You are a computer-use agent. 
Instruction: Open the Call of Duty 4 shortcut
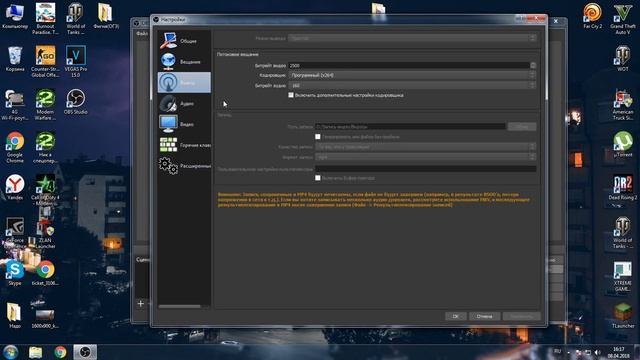(x=45, y=190)
